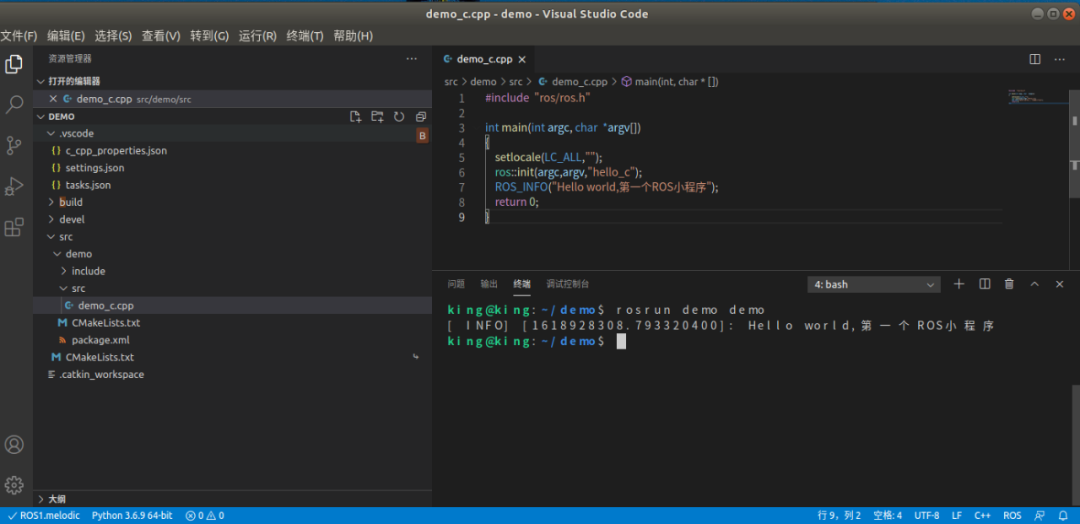1080x524 pixels.
Task: Switch to the 输出 panel tab
Action: coord(489,284)
